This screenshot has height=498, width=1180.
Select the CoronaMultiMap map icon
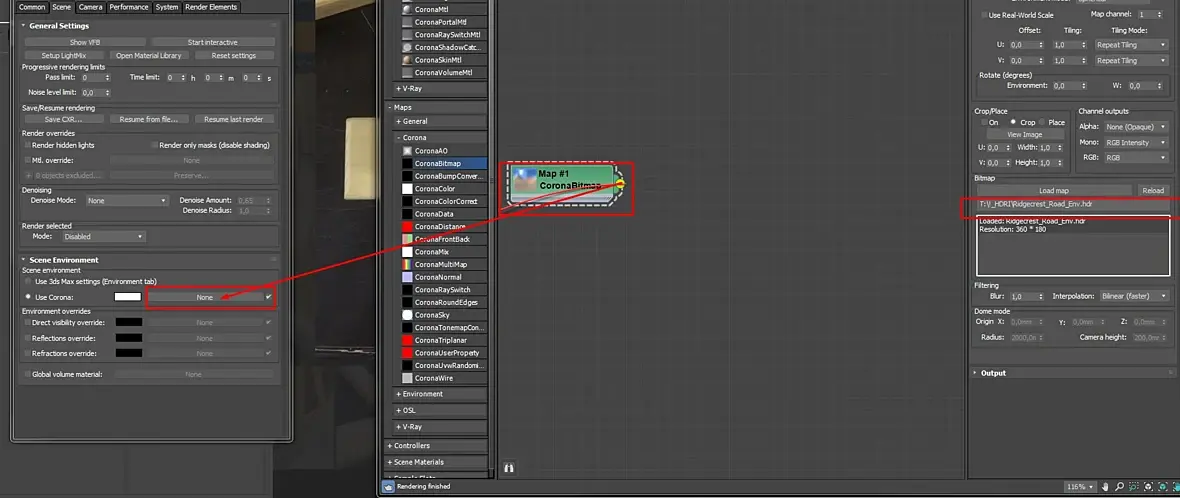tap(407, 264)
